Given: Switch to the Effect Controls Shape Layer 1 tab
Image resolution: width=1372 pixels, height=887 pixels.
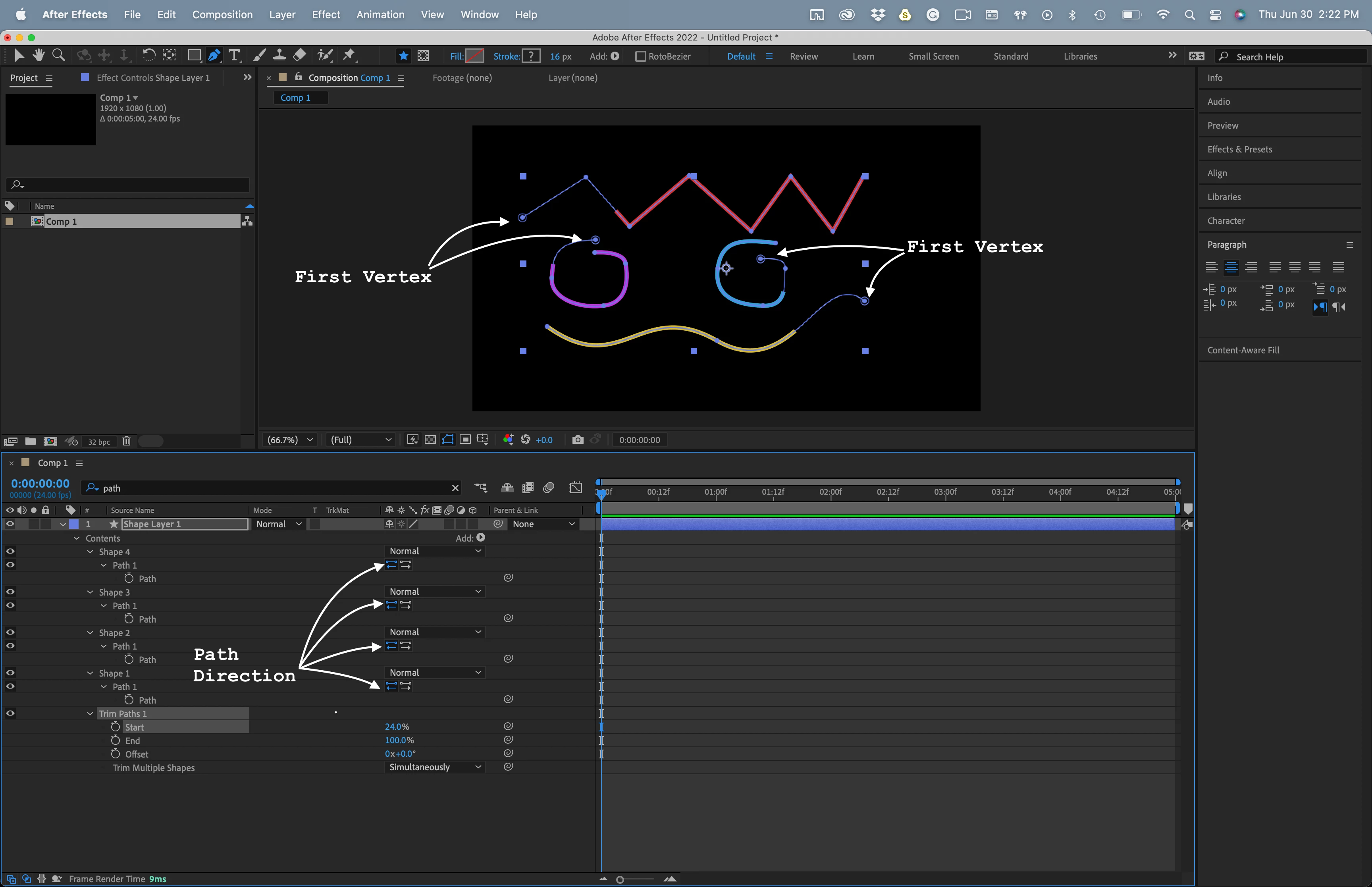Looking at the screenshot, I should (x=152, y=78).
